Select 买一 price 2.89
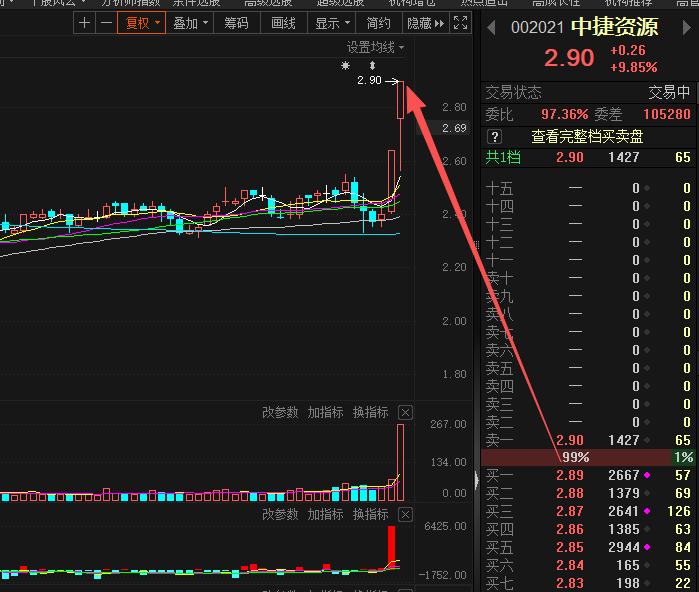Viewport: 699px width, 592px height. [570, 476]
